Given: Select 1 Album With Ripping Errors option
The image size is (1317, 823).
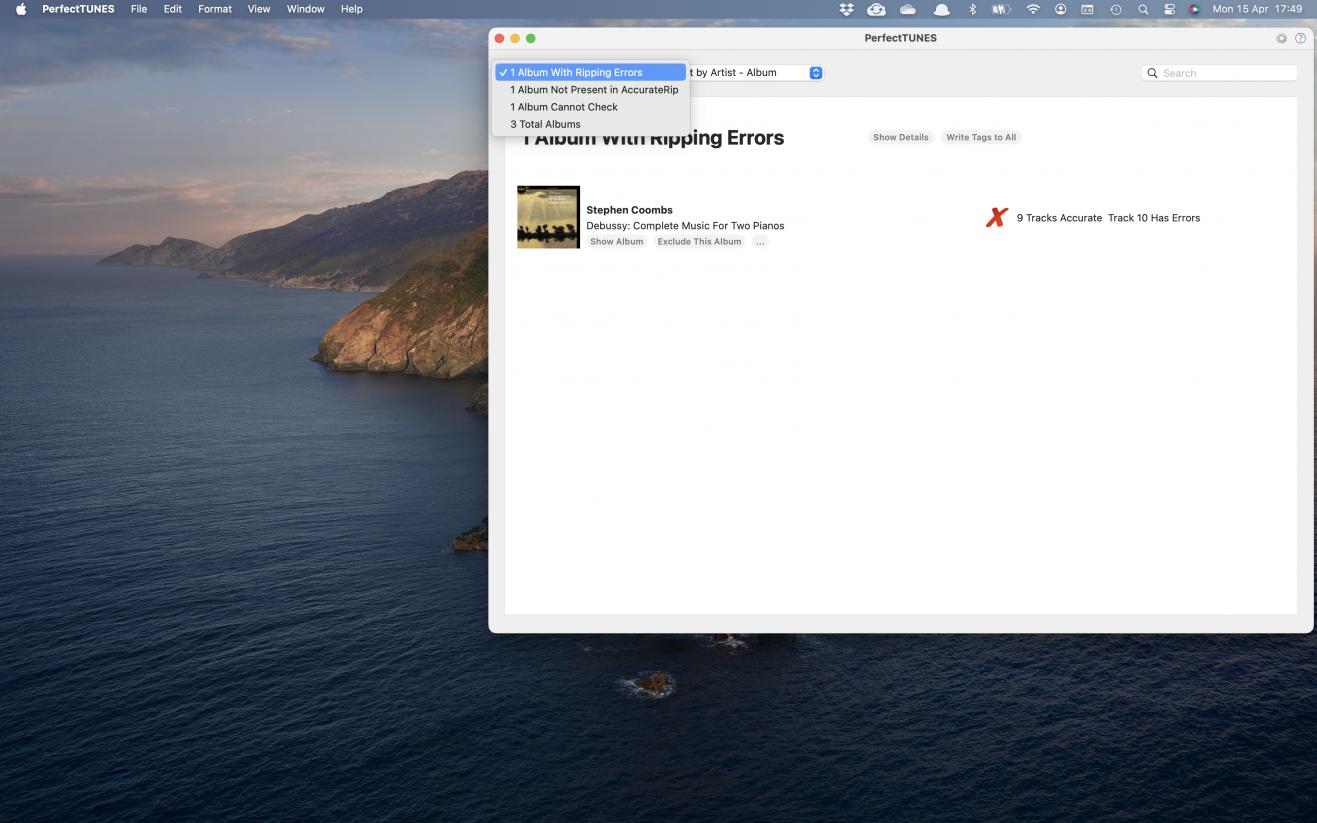Looking at the screenshot, I should [576, 72].
